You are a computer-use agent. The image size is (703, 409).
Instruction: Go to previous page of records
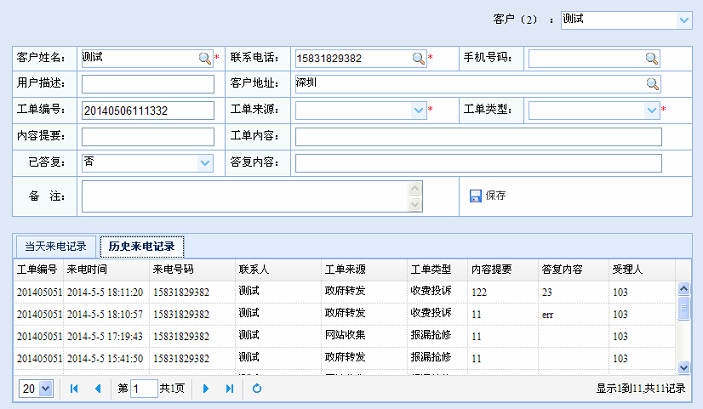[97, 388]
